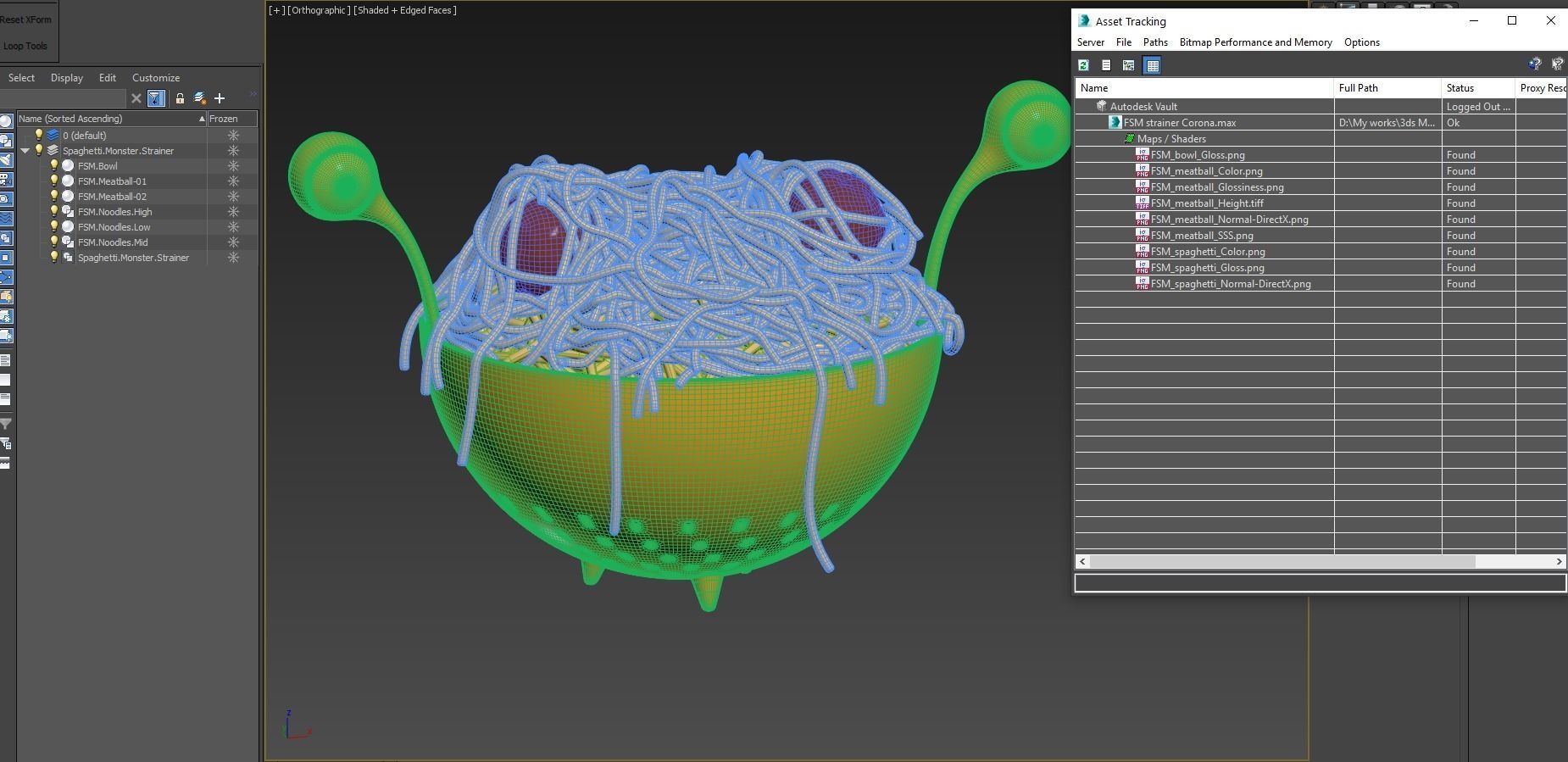
Task: Click the funnel with small box icon
Action: point(6,443)
